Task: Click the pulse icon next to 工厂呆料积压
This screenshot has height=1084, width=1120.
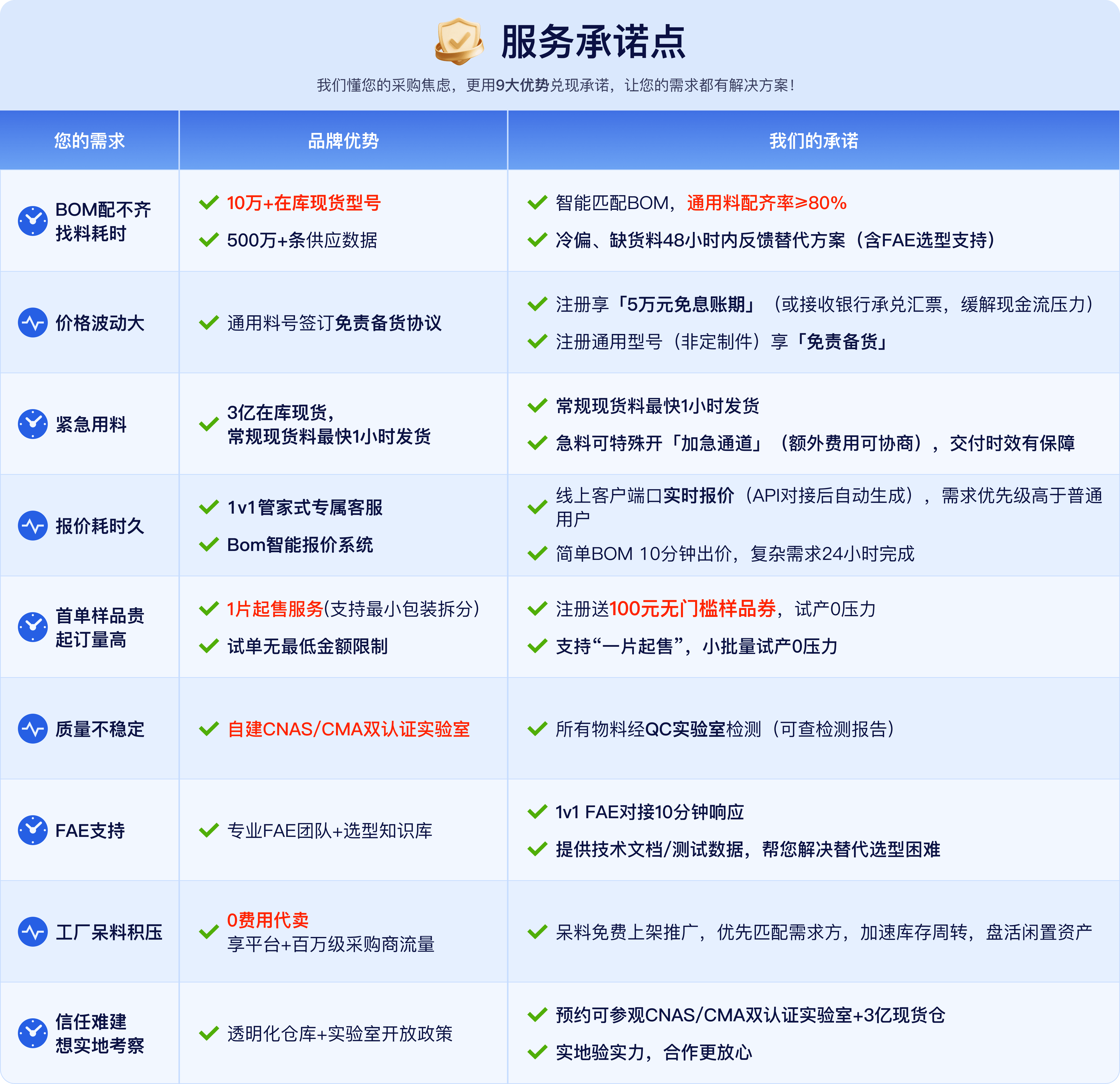Action: 33,932
